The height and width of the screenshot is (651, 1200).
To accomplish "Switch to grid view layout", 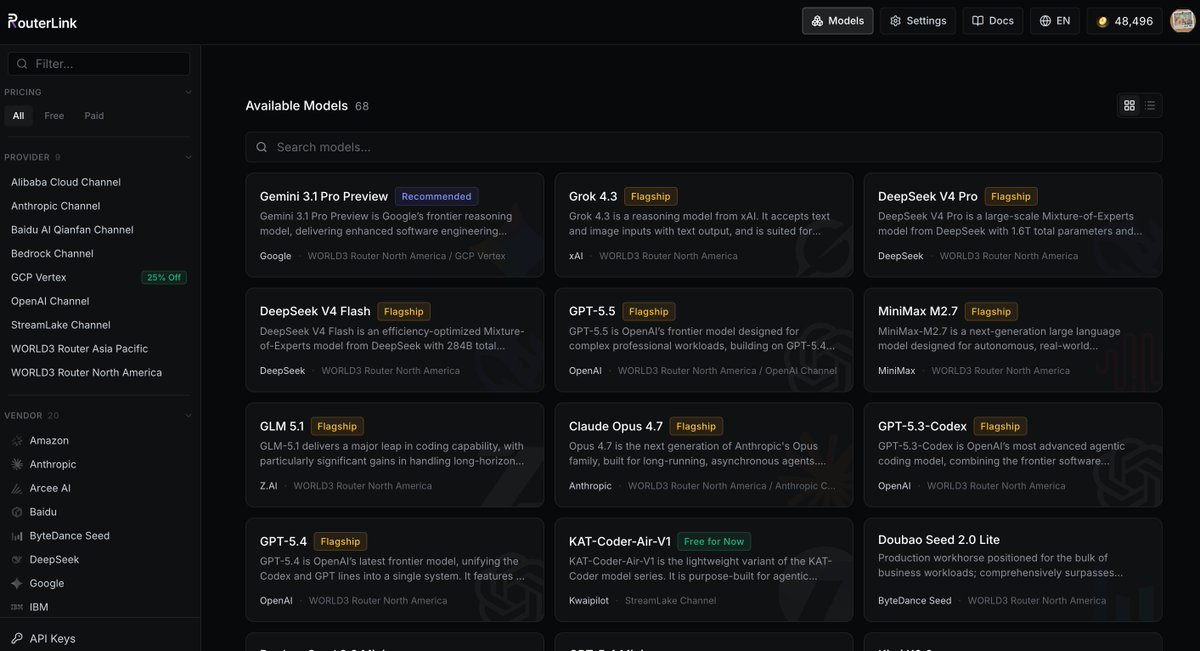I will [1129, 105].
